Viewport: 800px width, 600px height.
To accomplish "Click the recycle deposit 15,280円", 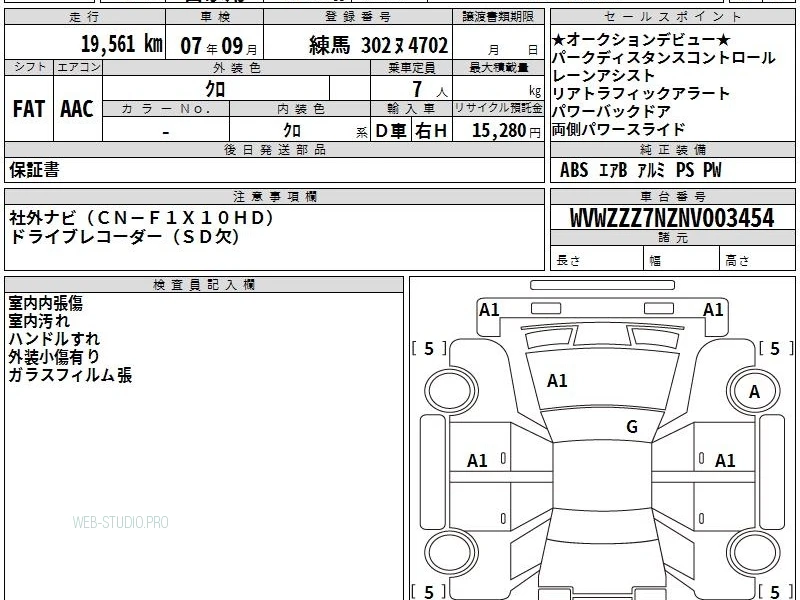I will tap(506, 131).
